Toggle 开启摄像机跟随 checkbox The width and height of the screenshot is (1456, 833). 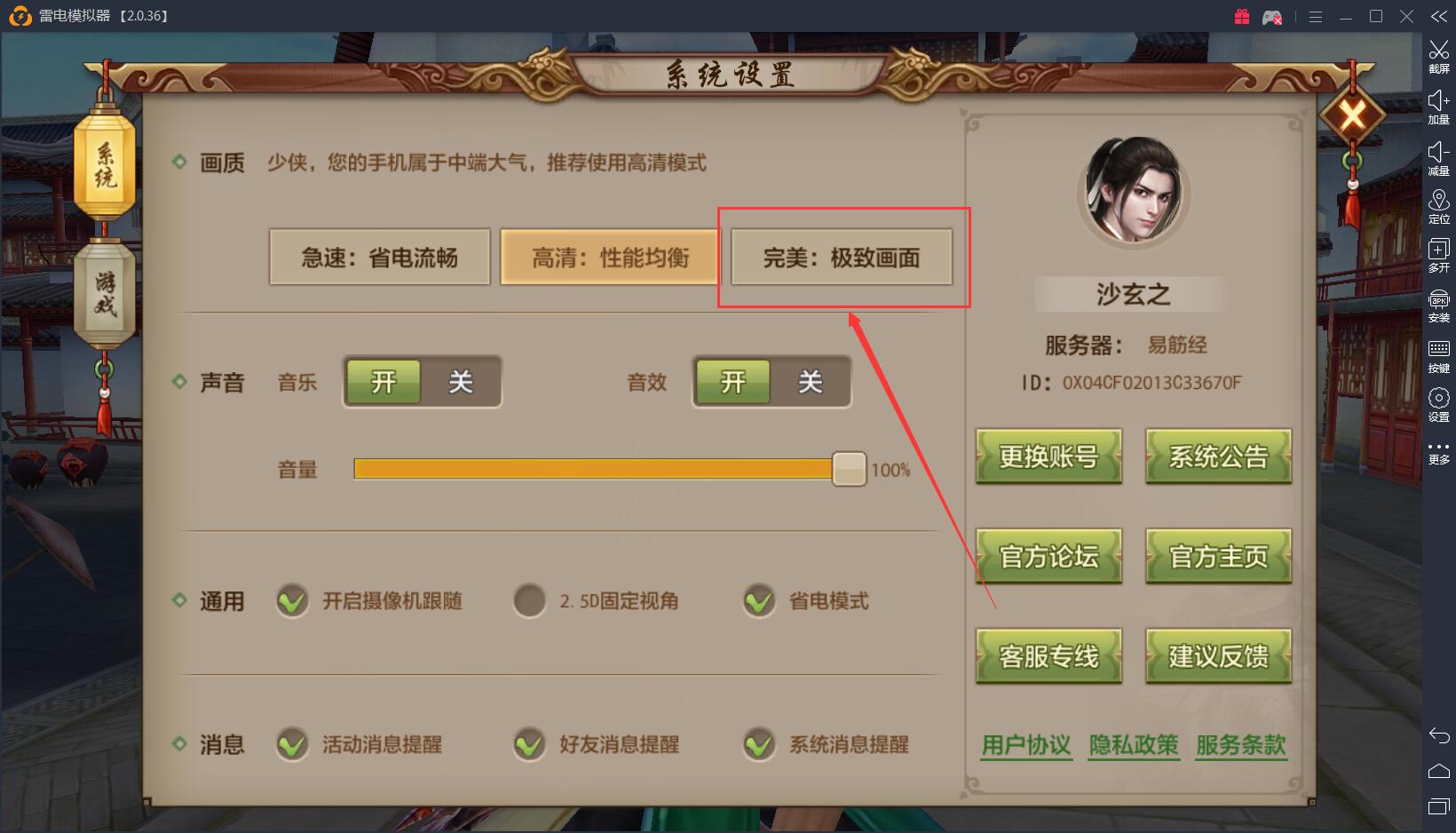(x=292, y=601)
